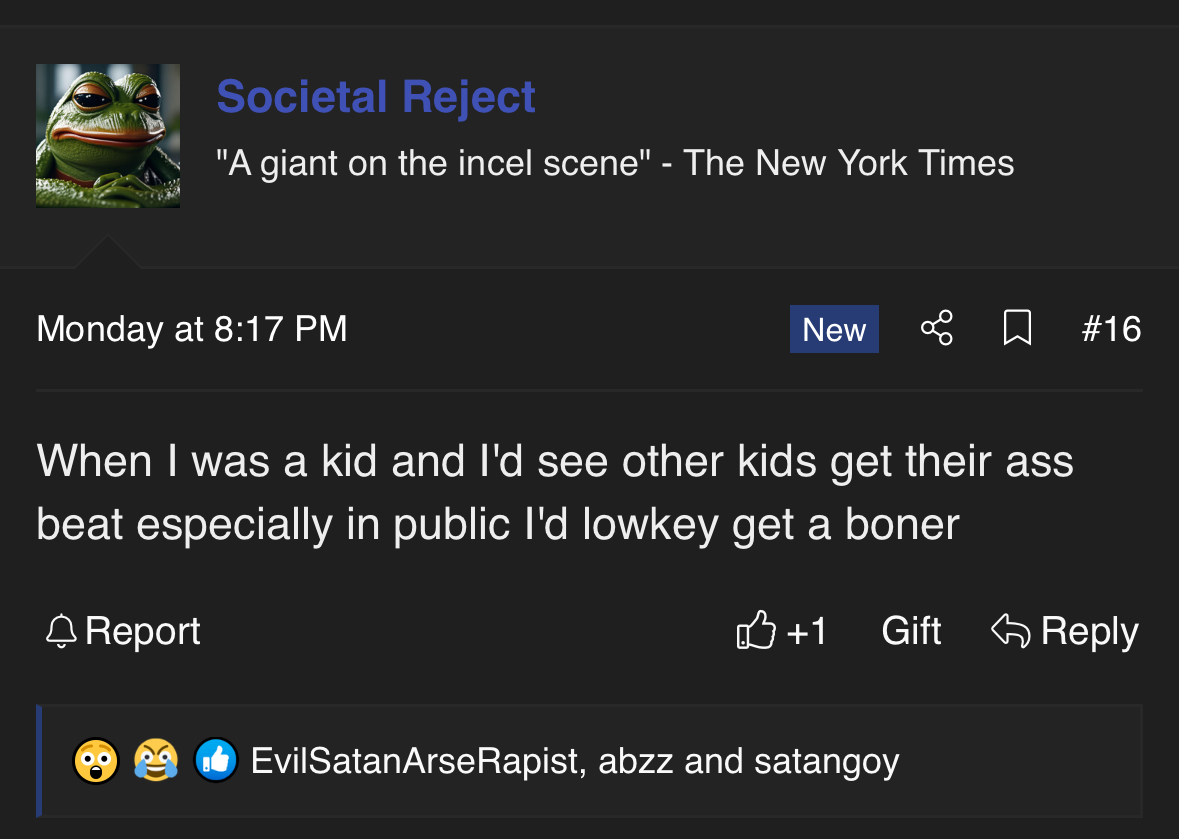The image size is (1179, 839).
Task: Click the blue like reaction badge
Action: 215,761
